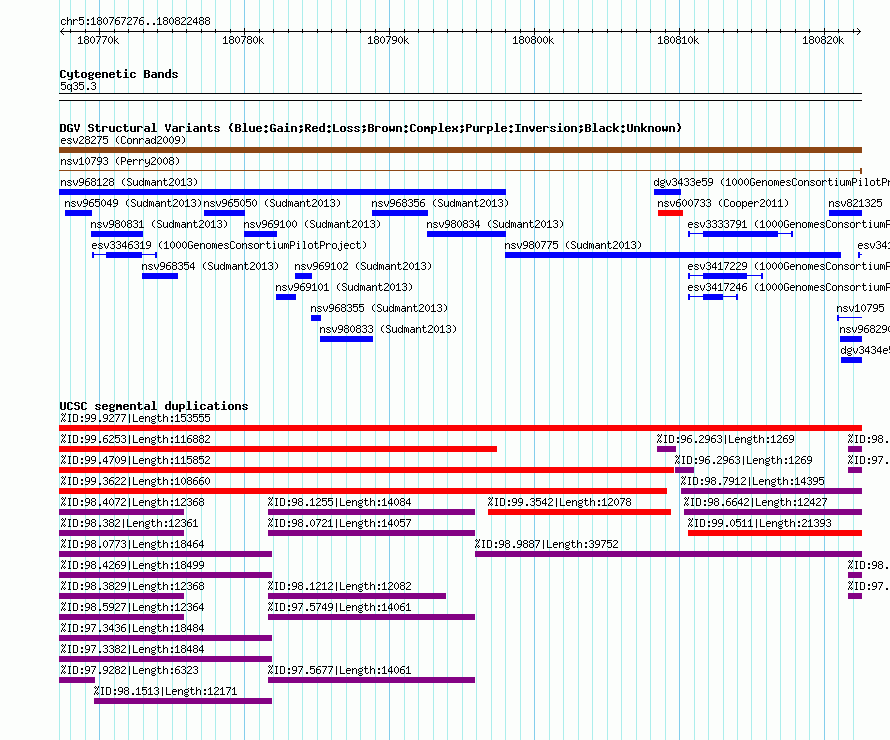Viewport: 890px width, 740px height.
Task: Click the %ID:98.7912|Length:14395 label
Action: click(753, 481)
